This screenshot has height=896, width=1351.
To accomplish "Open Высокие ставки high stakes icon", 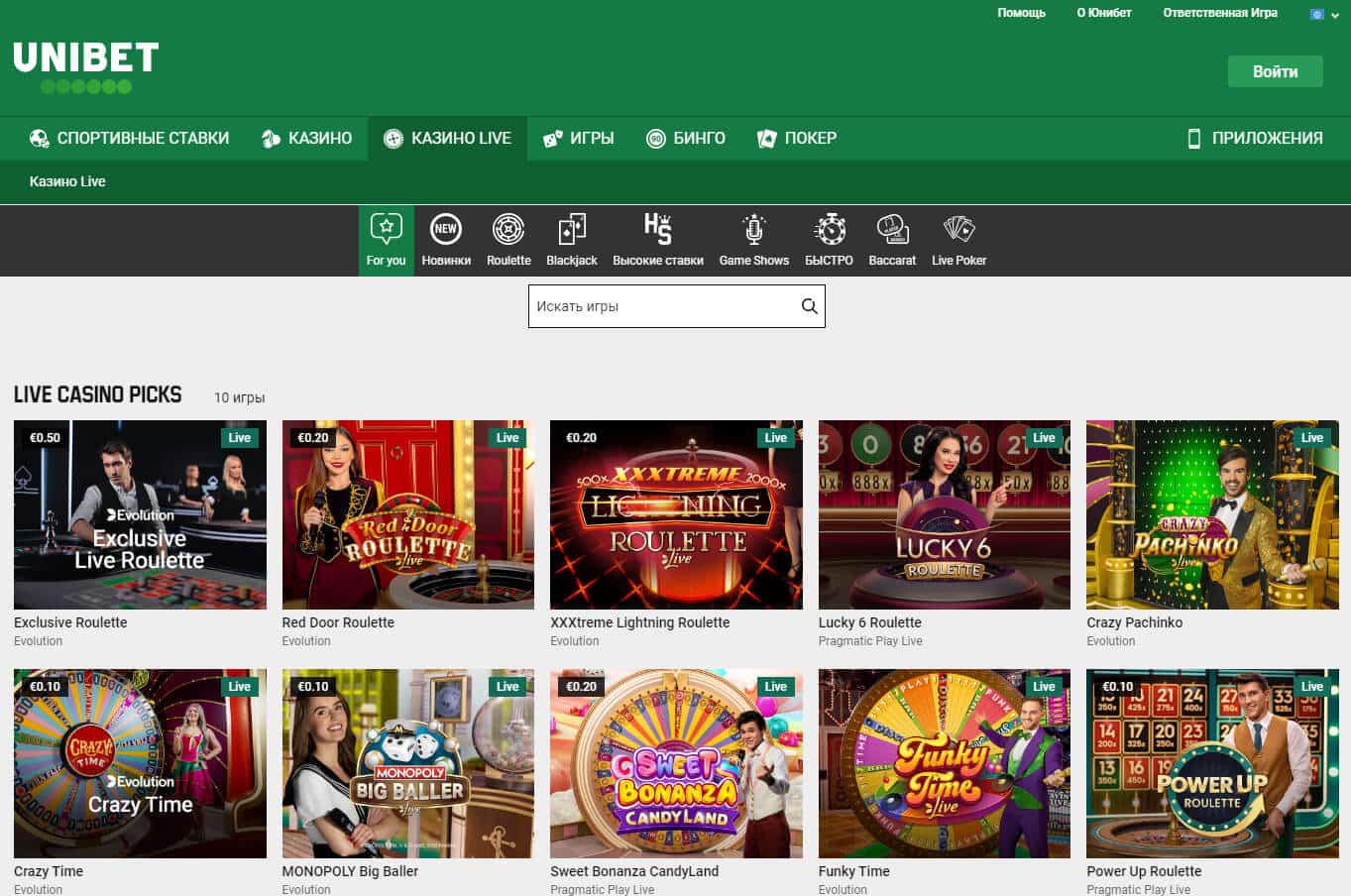I will [657, 230].
